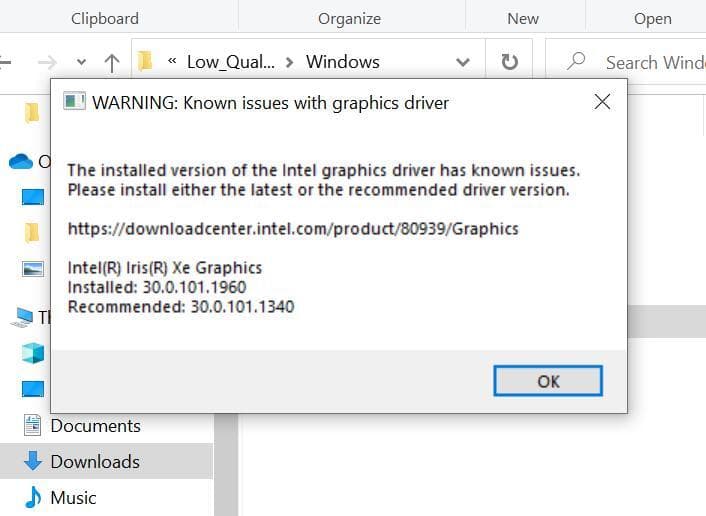Click the refresh icon beside address bar
This screenshot has height=516, width=706.
(509, 62)
